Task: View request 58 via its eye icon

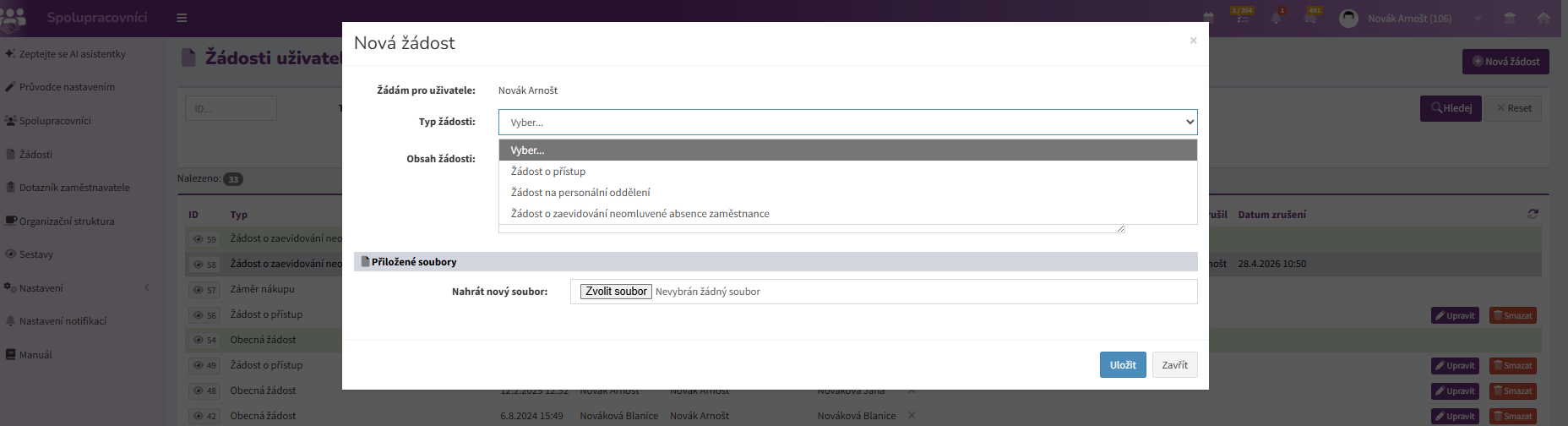Action: click(x=204, y=265)
